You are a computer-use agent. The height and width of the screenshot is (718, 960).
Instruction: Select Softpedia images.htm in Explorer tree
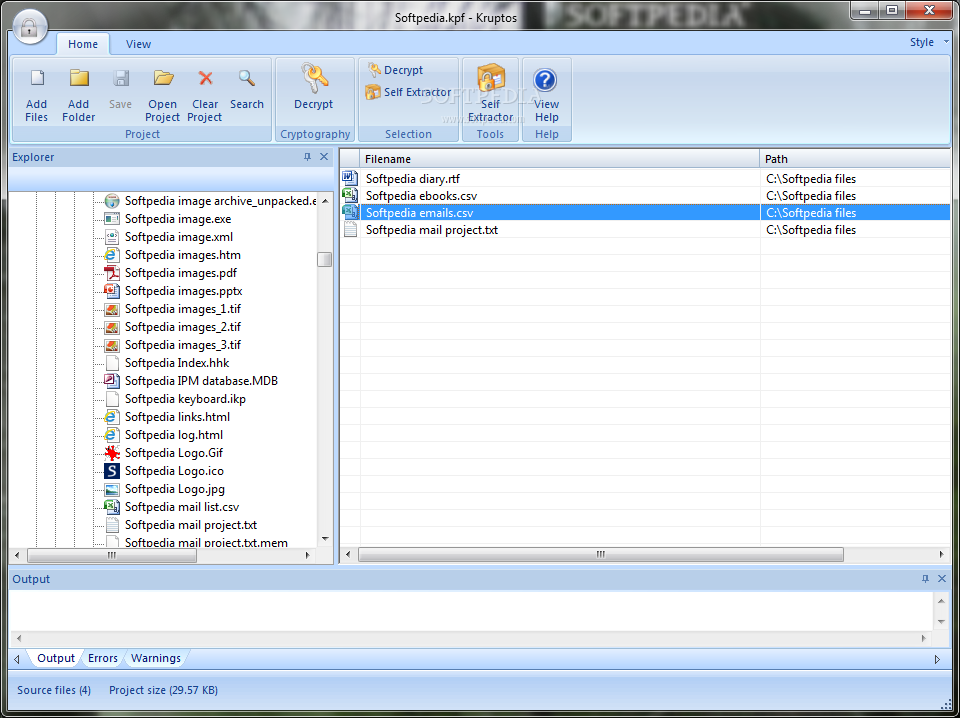click(182, 255)
